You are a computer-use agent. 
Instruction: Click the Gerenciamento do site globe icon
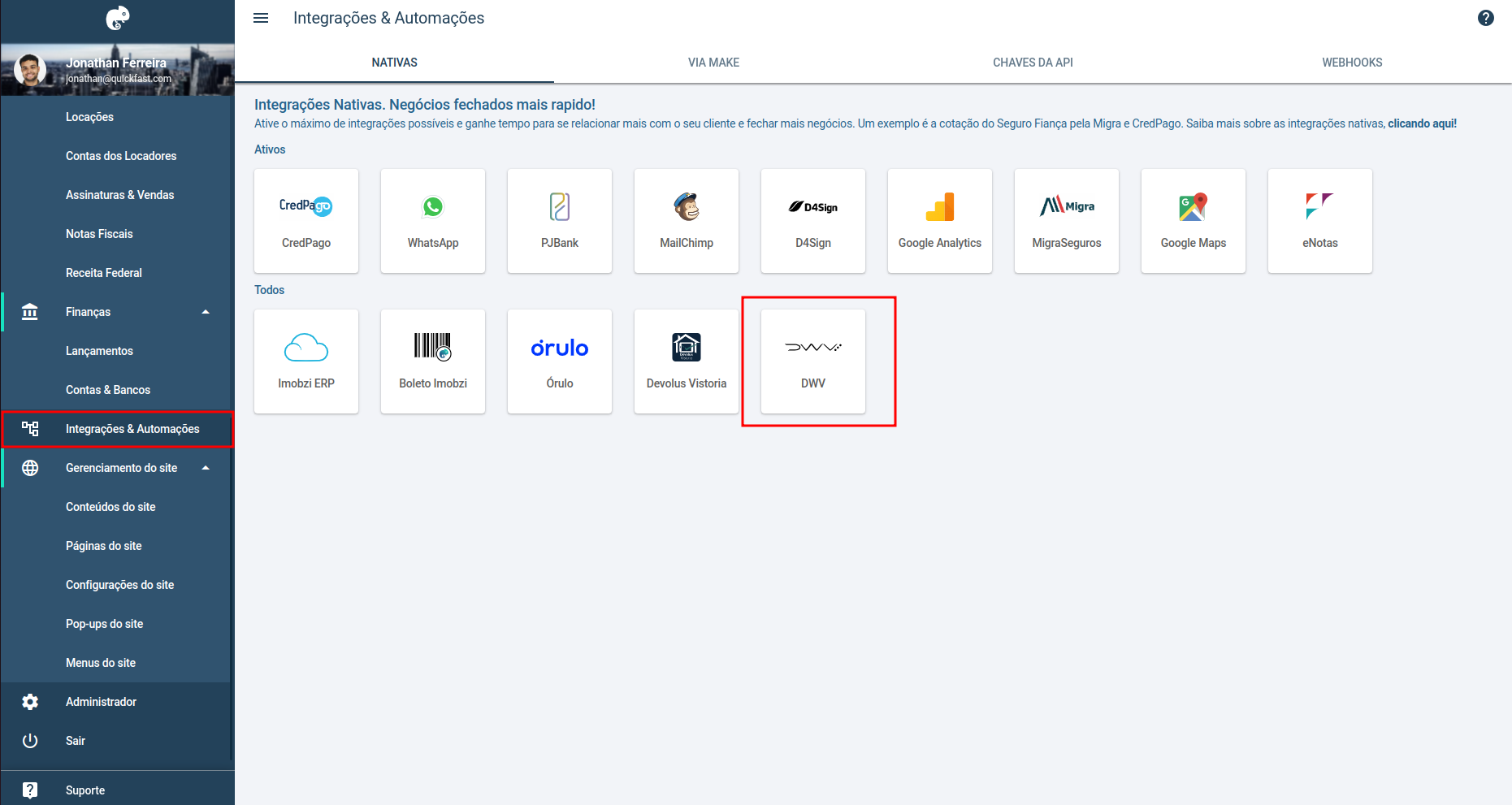click(30, 468)
